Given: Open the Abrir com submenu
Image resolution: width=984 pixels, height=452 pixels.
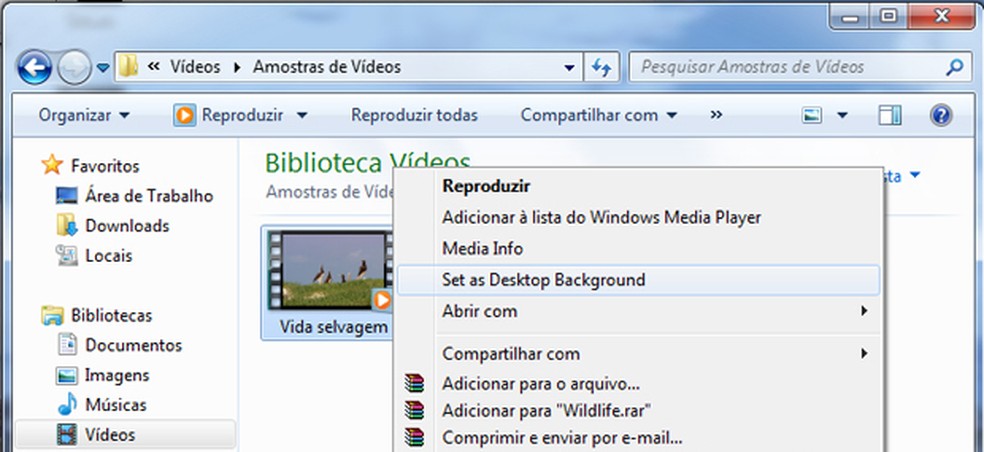Looking at the screenshot, I should [638, 311].
